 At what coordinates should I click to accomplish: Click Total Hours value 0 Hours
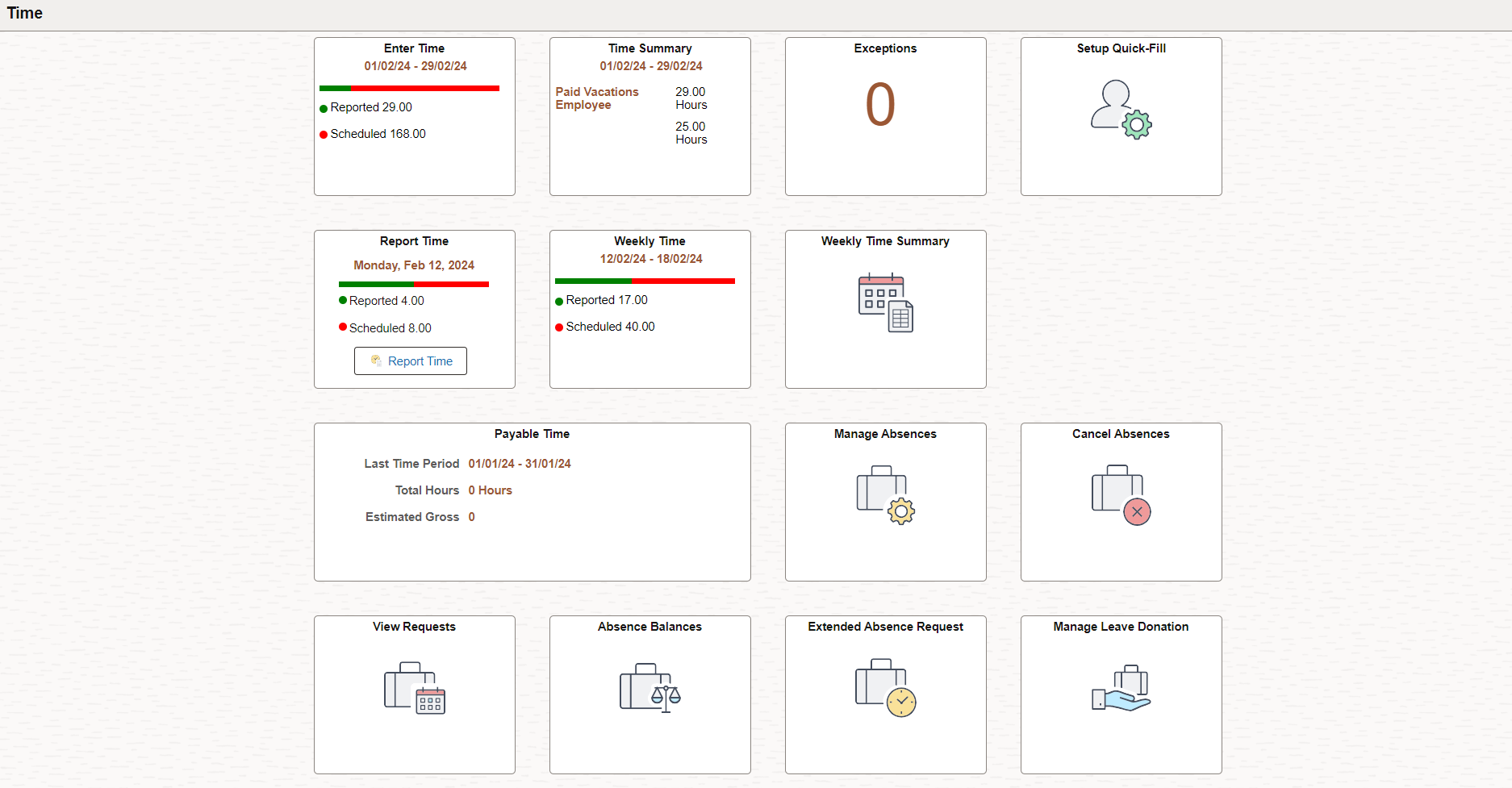491,490
